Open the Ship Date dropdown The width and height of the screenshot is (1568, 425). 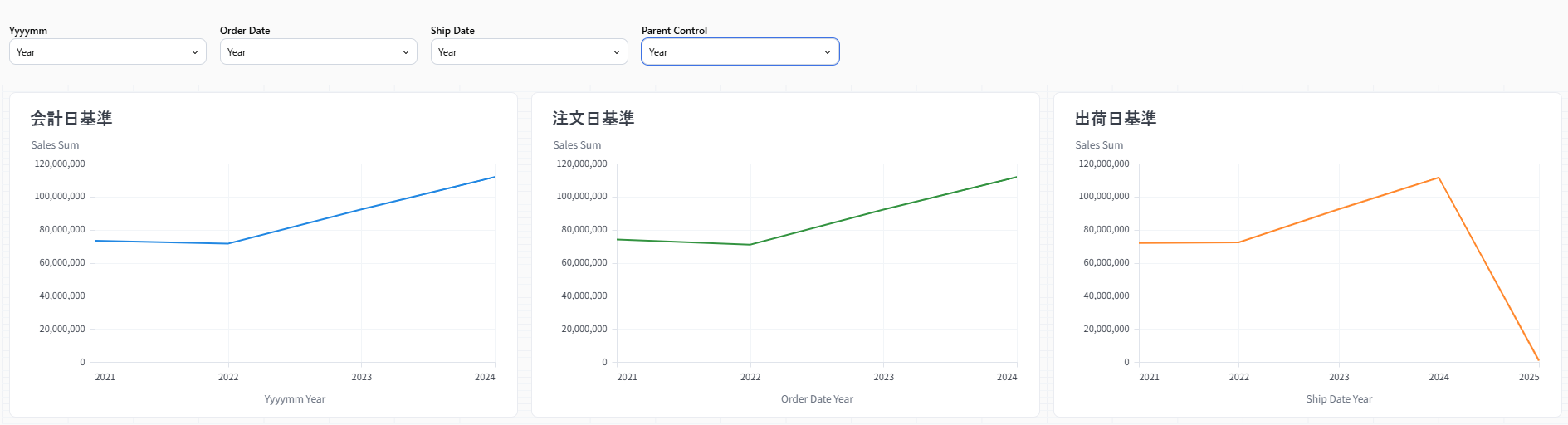tap(529, 52)
